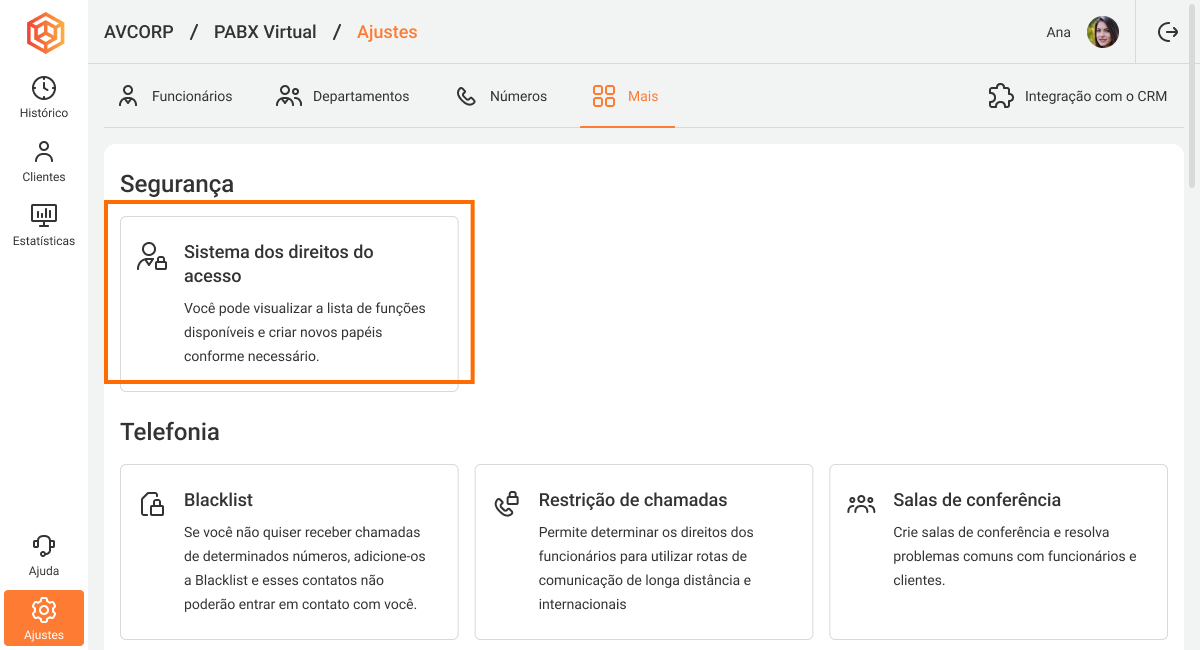Select Ajustes gear icon in sidebar
Image resolution: width=1200 pixels, height=650 pixels.
click(x=44, y=617)
